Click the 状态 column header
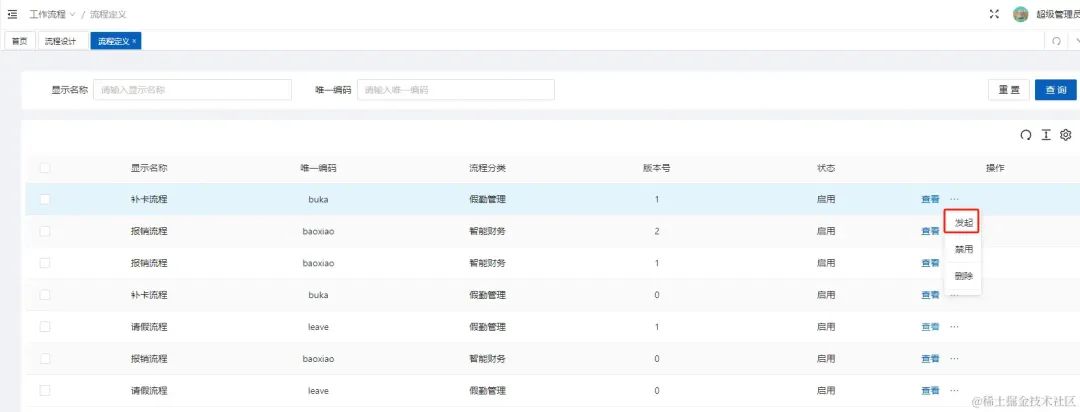Image resolution: width=1080 pixels, height=412 pixels. point(826,167)
